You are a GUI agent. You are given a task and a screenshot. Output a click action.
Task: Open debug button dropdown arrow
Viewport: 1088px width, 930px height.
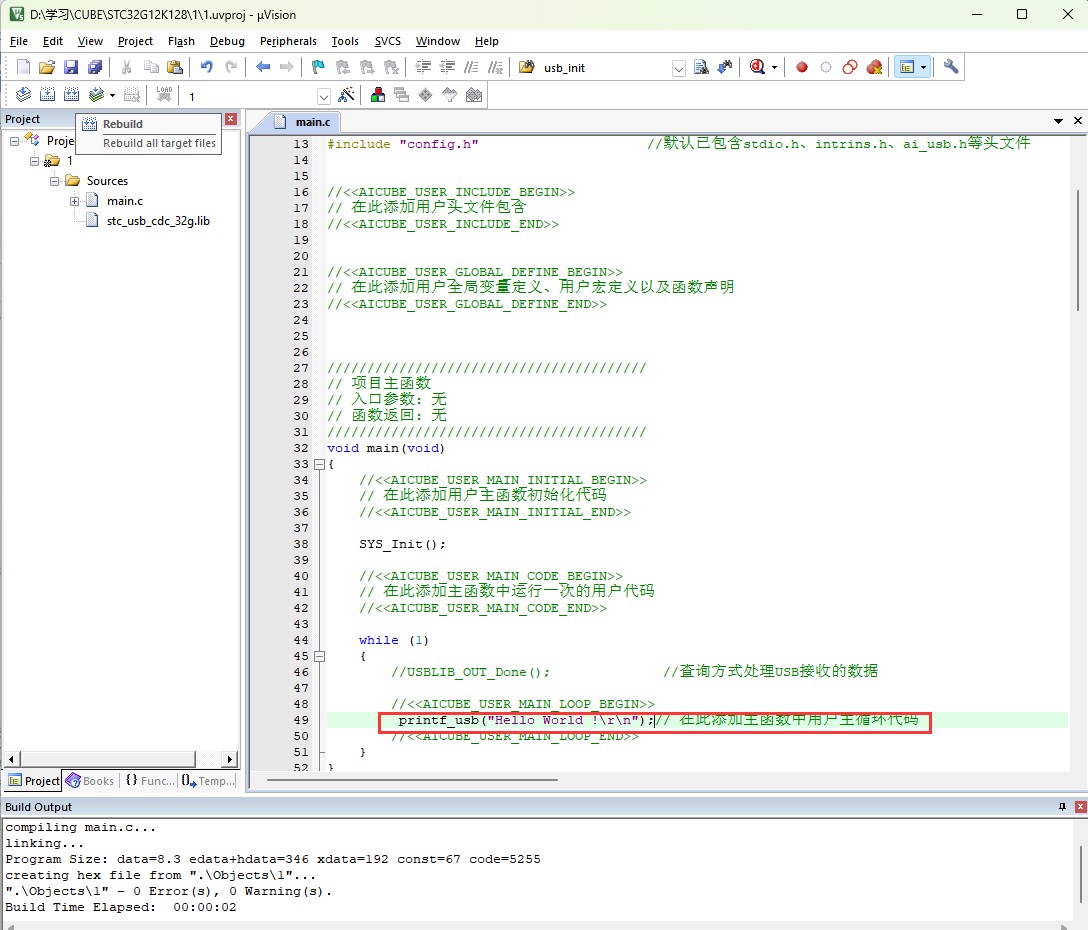(774, 67)
